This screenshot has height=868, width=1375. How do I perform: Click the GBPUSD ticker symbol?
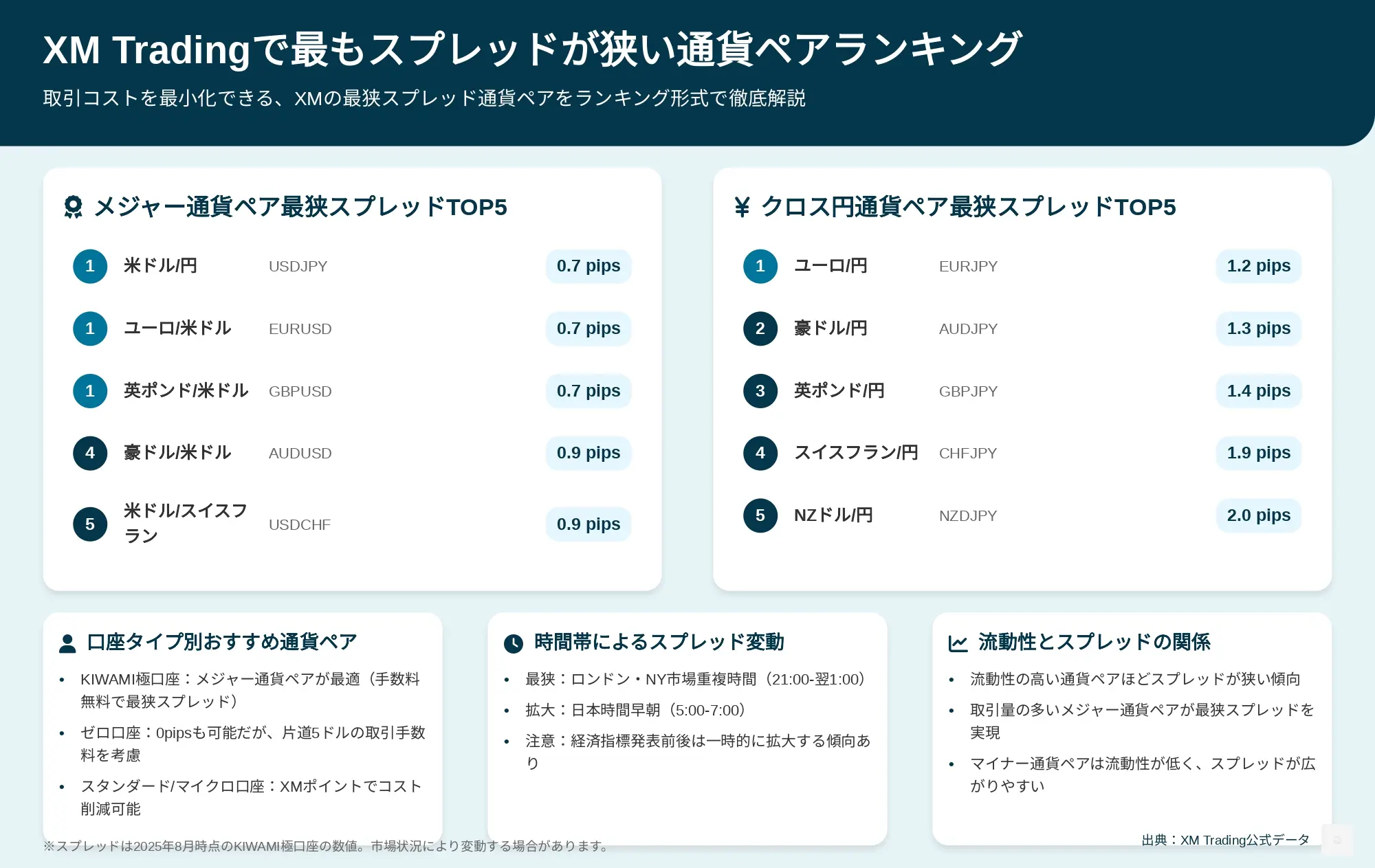[x=300, y=392]
